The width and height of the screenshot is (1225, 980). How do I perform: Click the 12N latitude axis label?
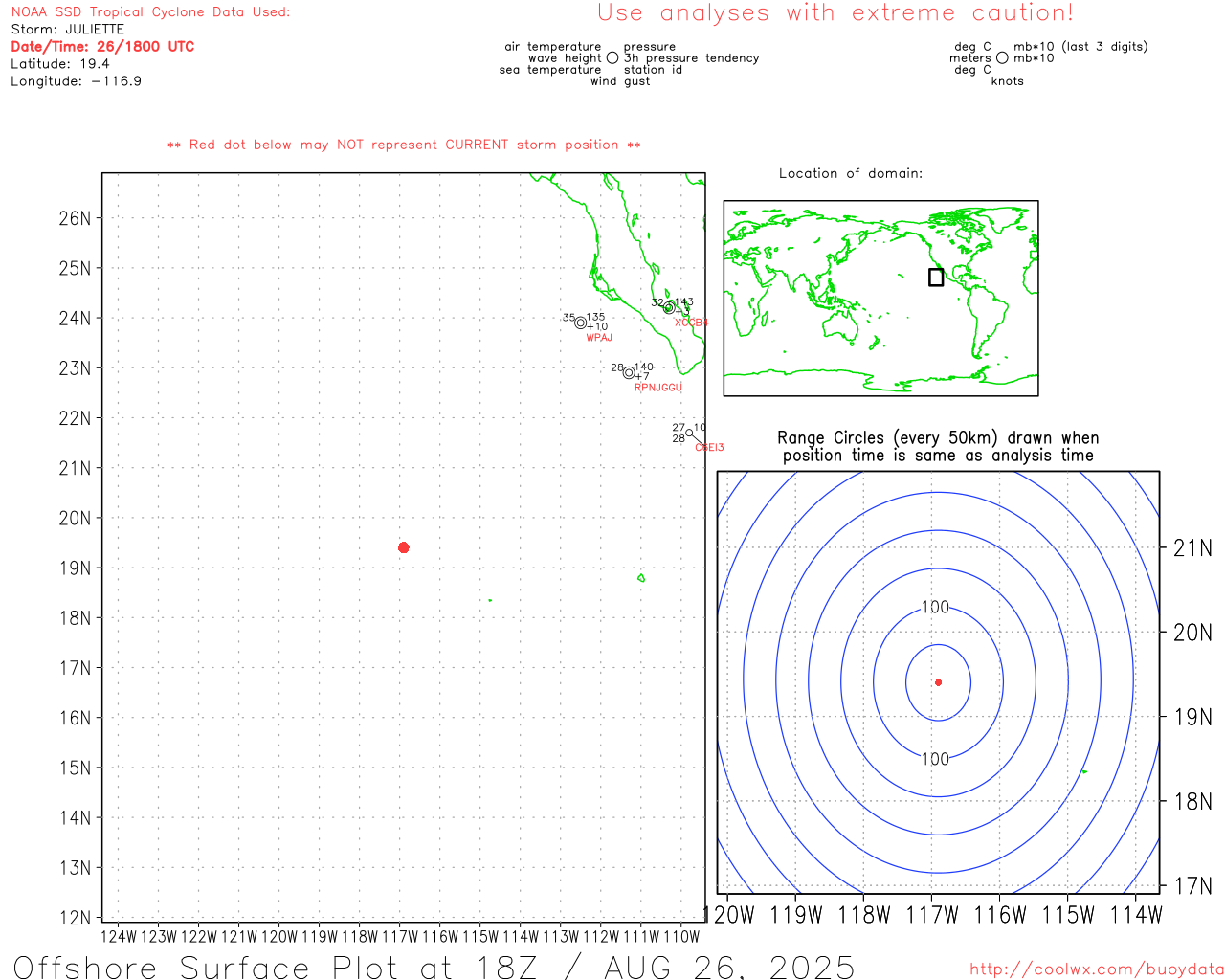[75, 918]
